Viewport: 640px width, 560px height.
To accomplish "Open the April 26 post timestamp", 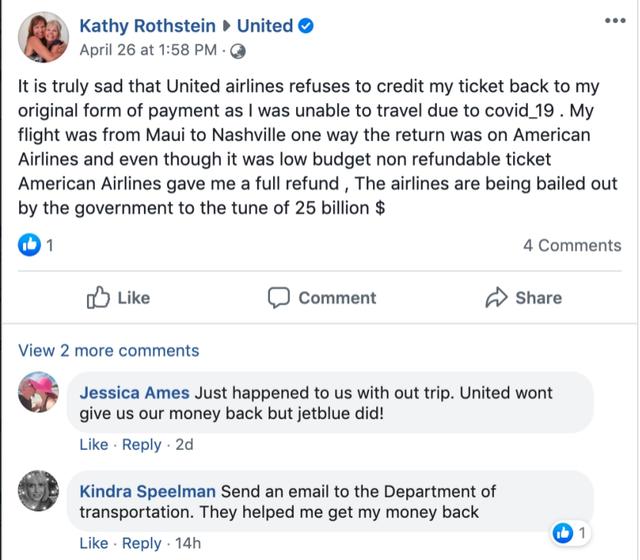I will [x=148, y=50].
